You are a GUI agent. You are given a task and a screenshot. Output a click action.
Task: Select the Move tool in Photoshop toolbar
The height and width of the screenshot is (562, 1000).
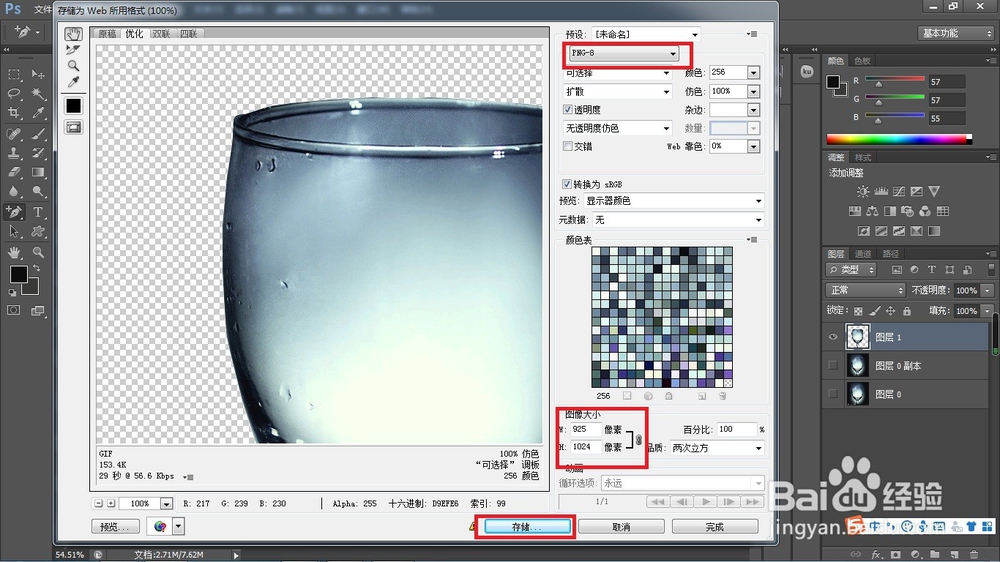tap(38, 75)
